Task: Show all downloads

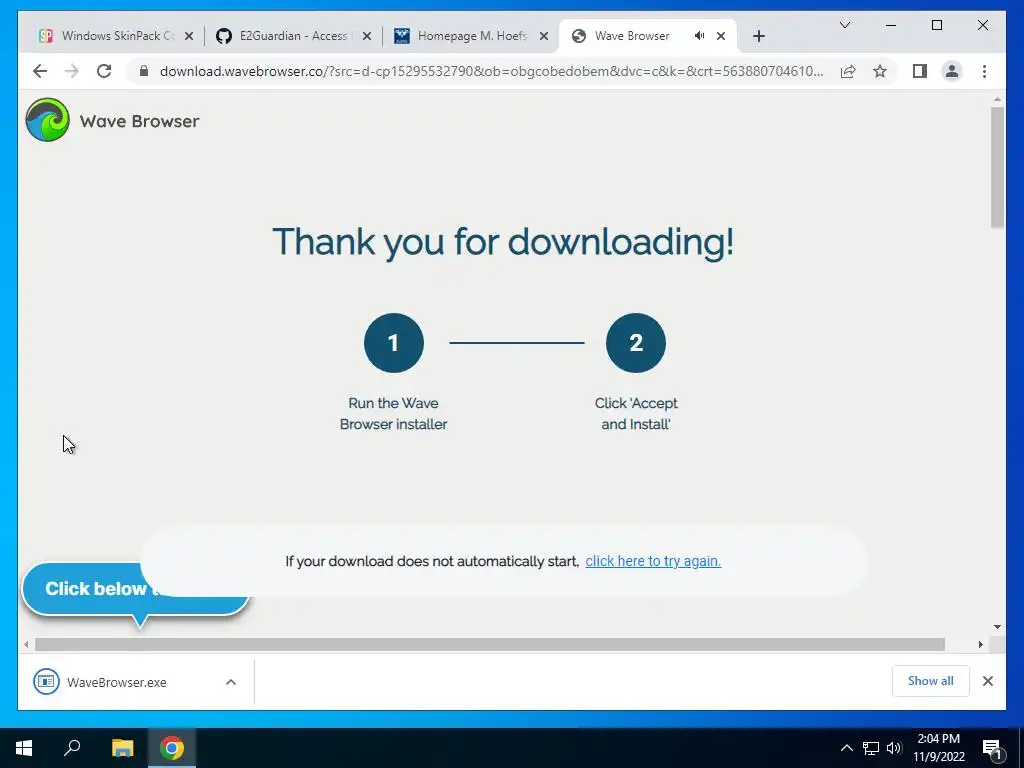Action: click(930, 681)
